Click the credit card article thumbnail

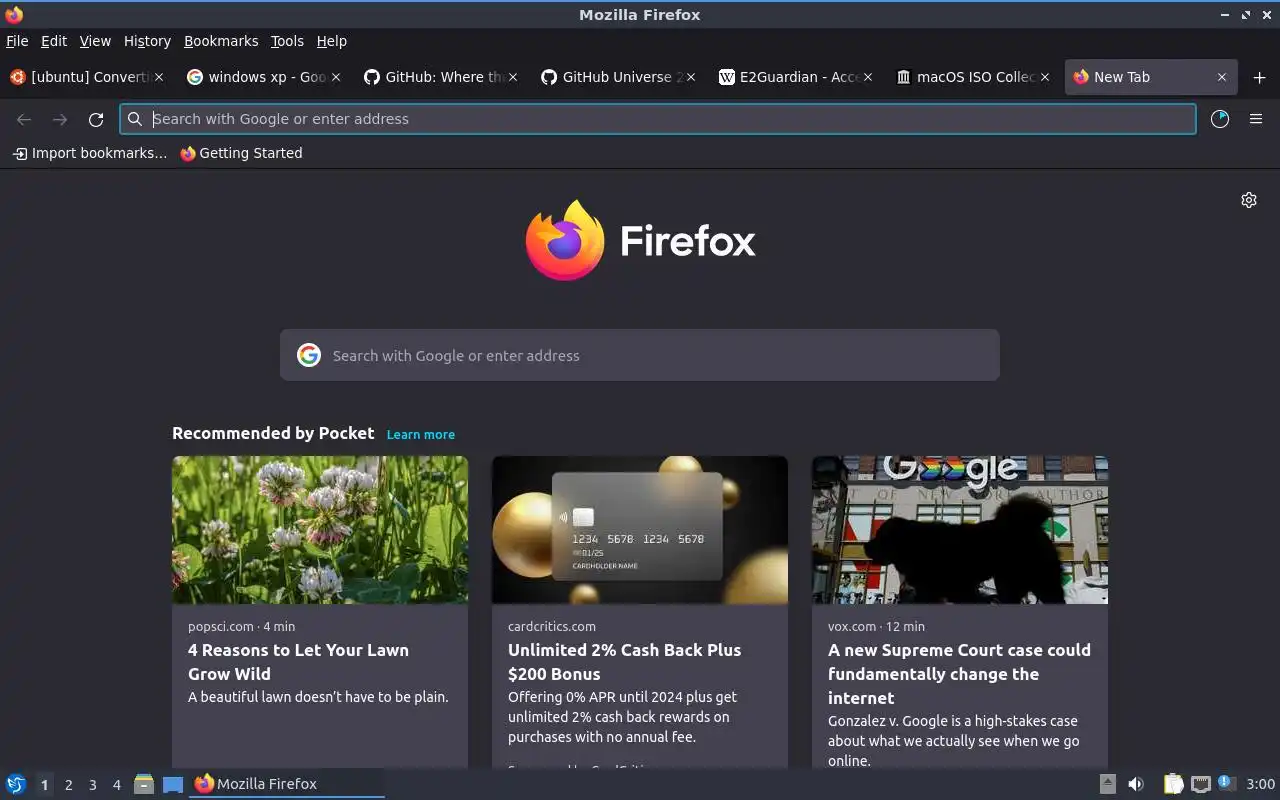tap(640, 530)
